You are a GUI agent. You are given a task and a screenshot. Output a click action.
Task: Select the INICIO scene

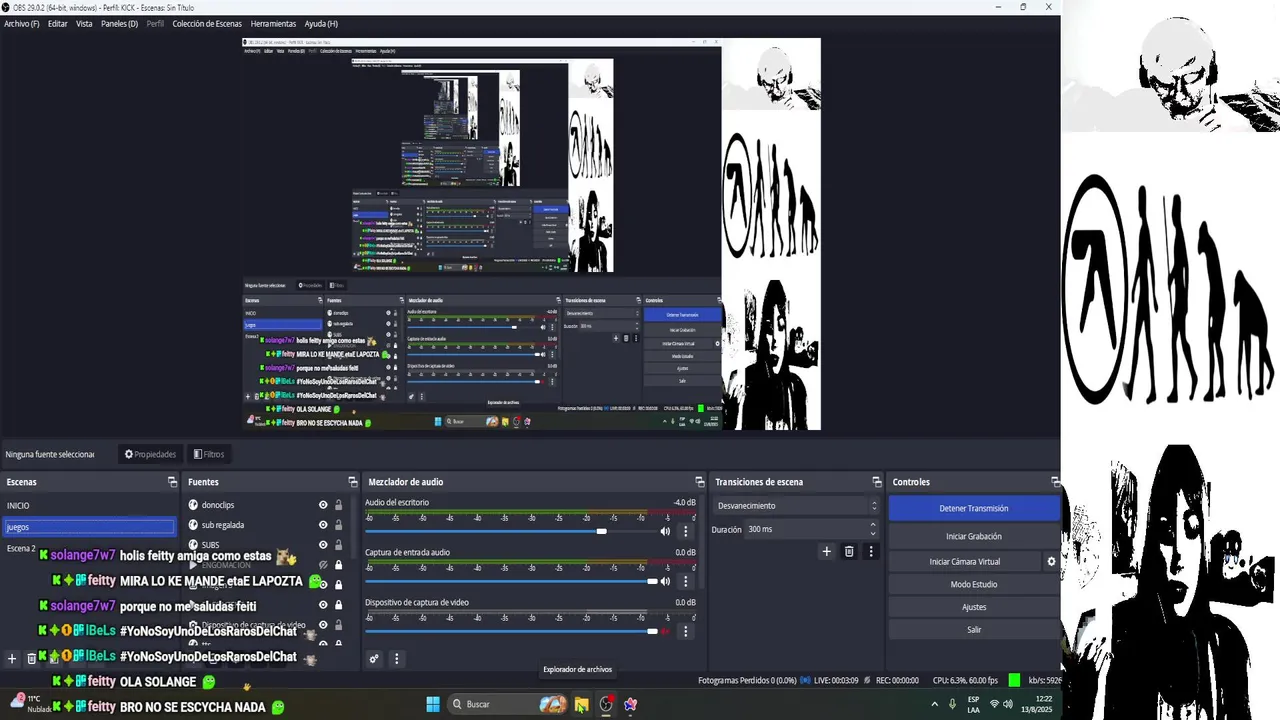click(90, 506)
